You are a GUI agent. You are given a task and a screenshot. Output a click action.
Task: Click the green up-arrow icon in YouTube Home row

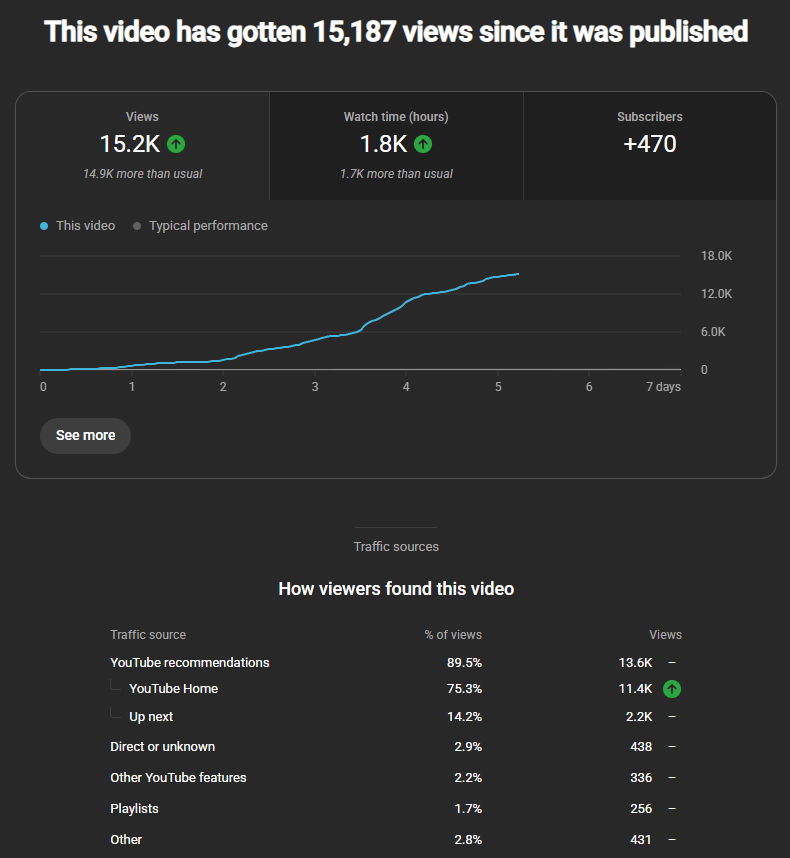click(x=672, y=689)
